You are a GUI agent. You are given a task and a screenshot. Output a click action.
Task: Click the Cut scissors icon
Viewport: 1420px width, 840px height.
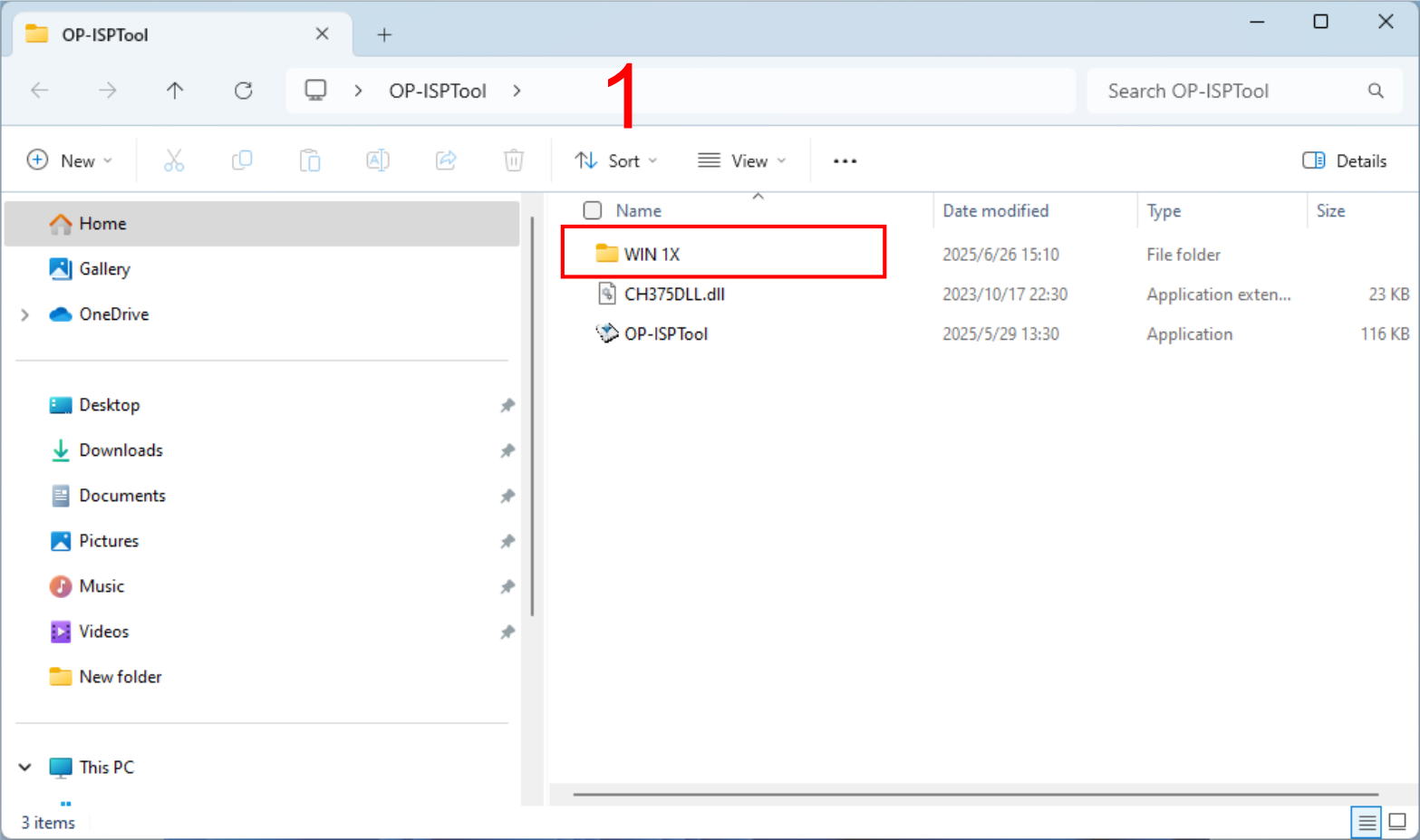pyautogui.click(x=174, y=160)
